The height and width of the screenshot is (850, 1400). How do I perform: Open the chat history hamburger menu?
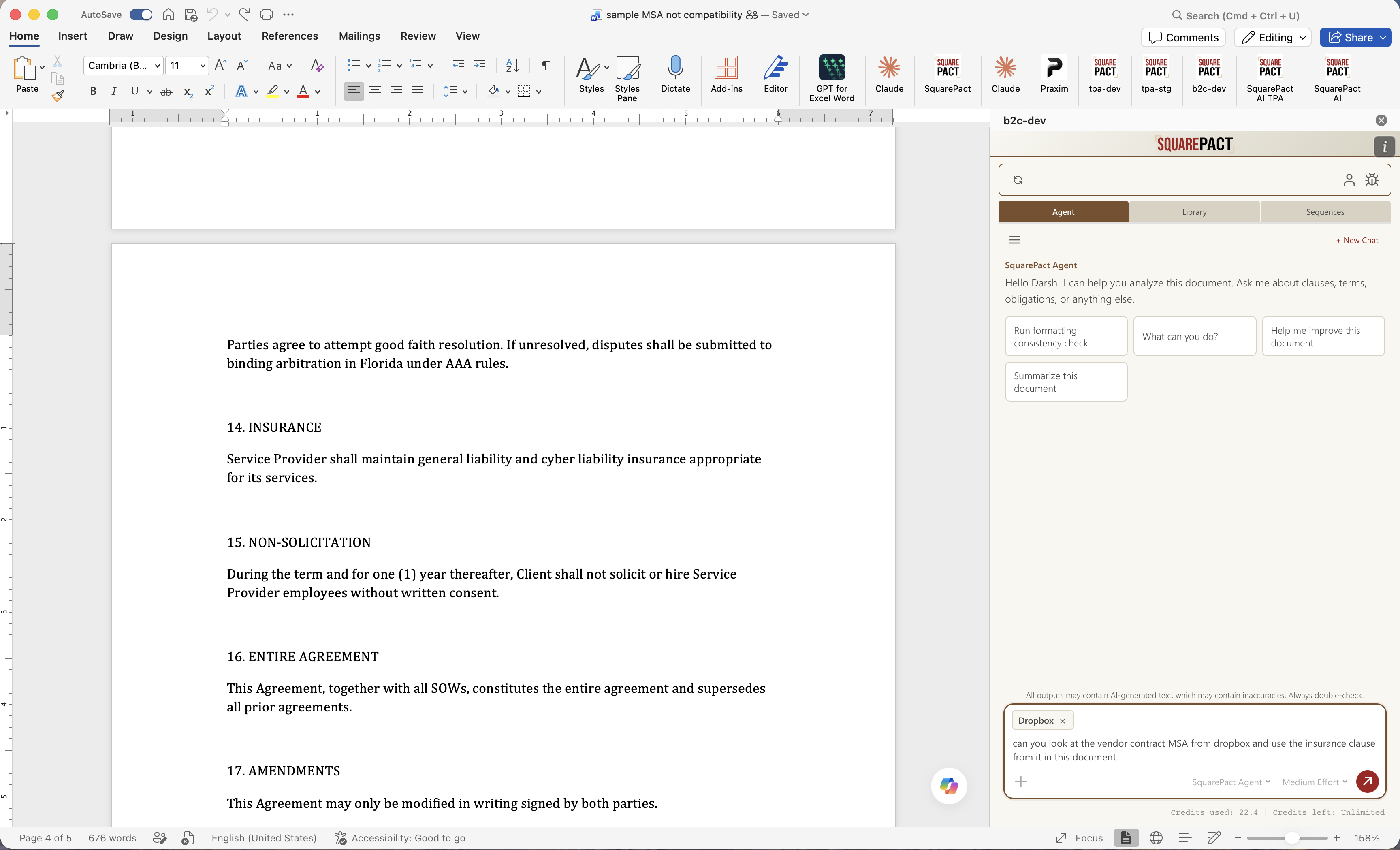coord(1015,240)
